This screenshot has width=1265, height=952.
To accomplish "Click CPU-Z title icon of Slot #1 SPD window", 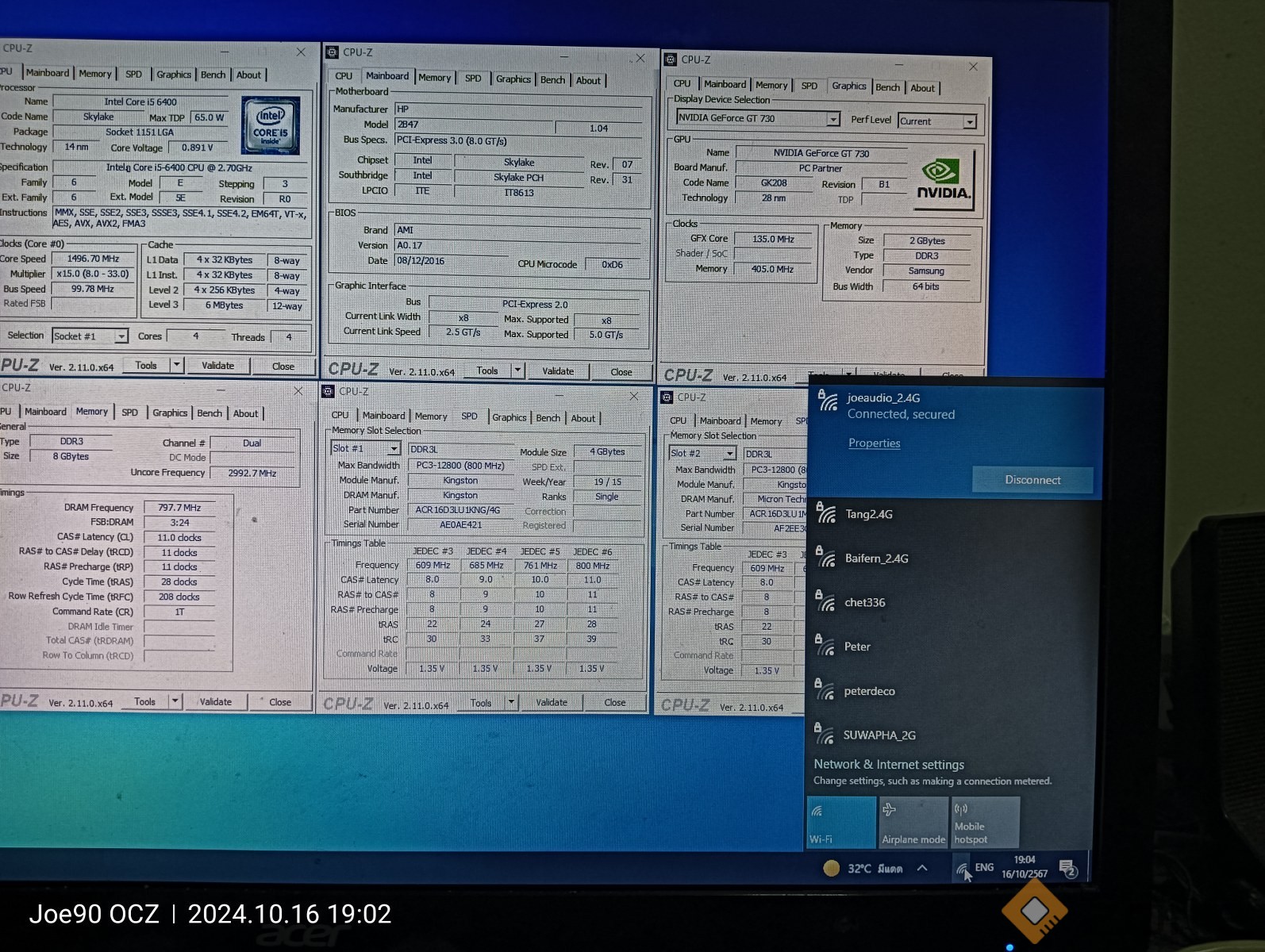I will point(328,391).
